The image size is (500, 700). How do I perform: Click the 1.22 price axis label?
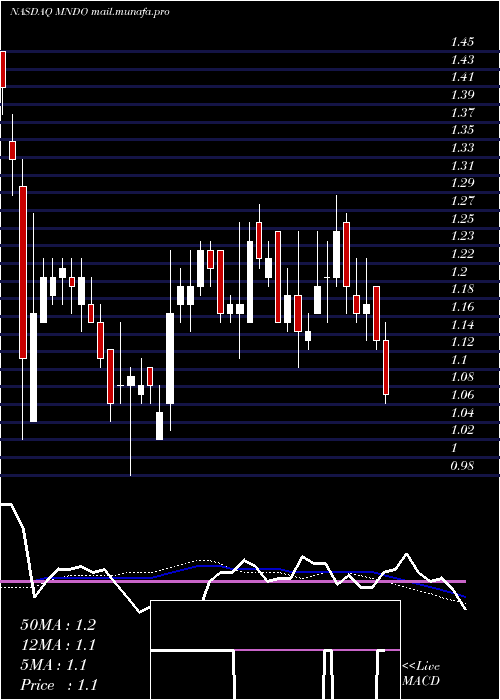click(x=462, y=254)
